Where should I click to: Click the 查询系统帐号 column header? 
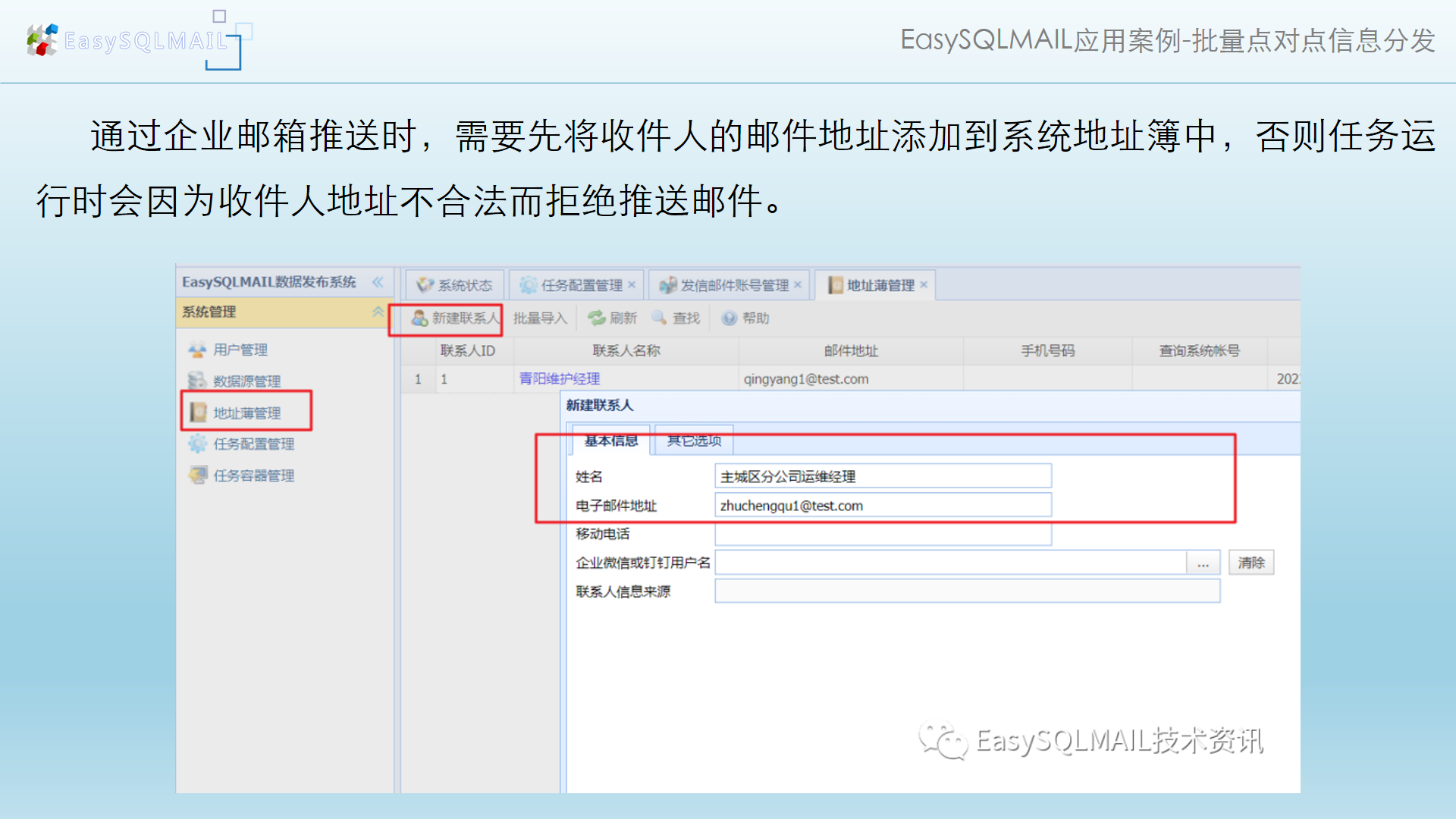[x=1200, y=351]
